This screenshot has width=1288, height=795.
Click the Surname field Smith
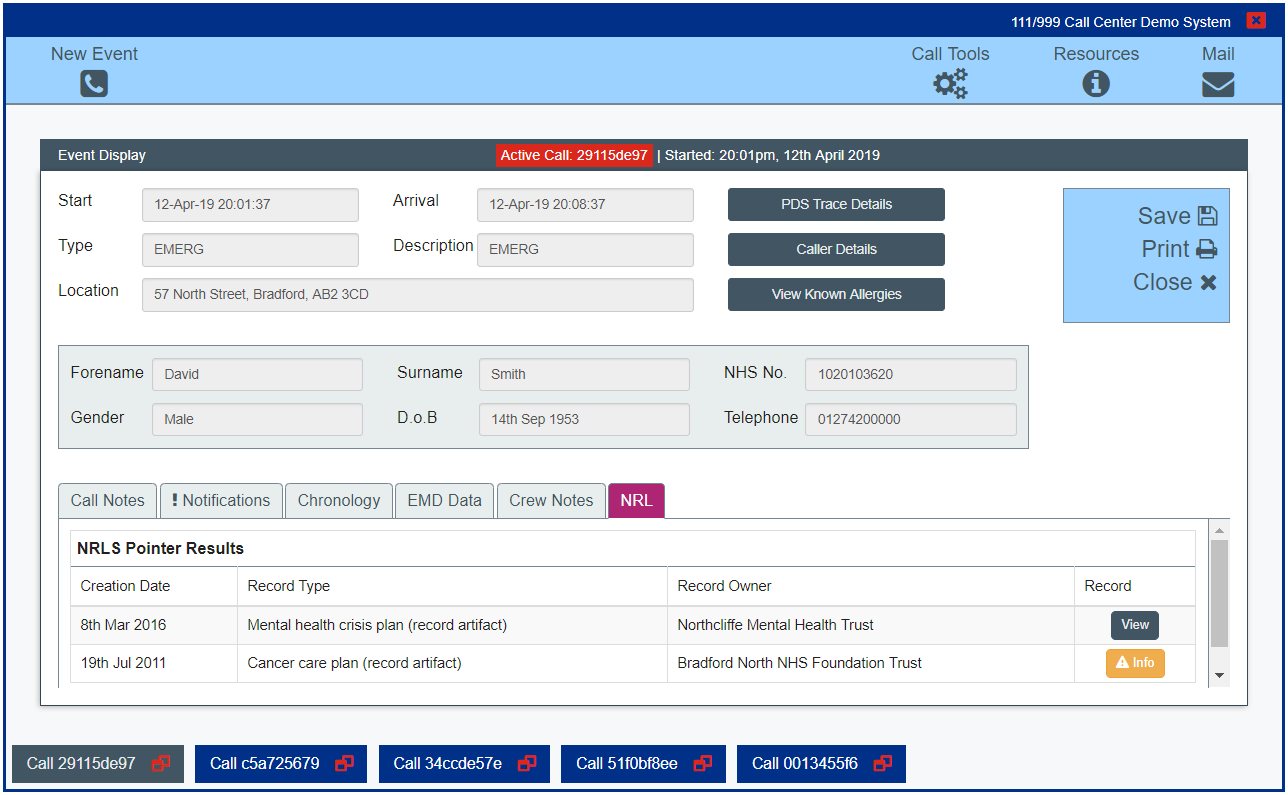pyautogui.click(x=584, y=375)
